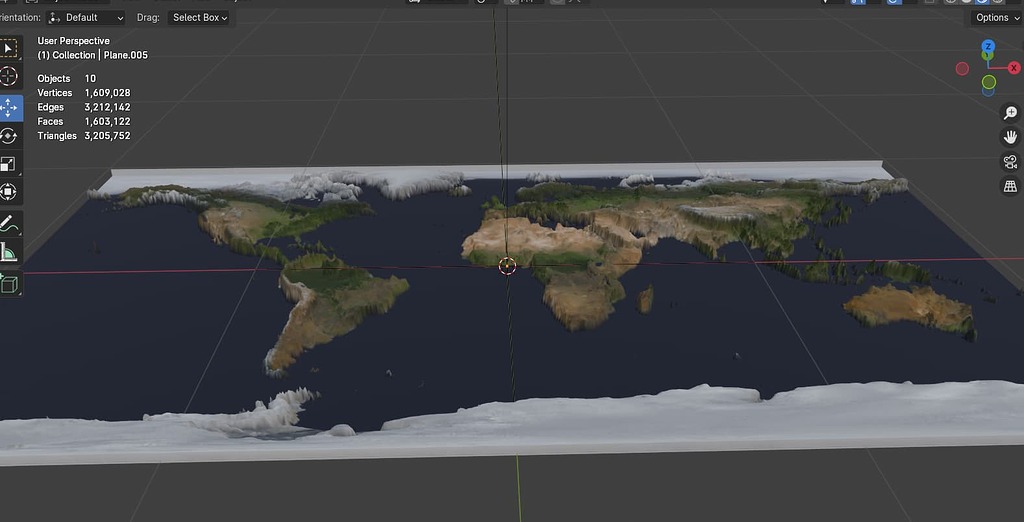
Task: Click the pan hand viewport button
Action: click(1010, 137)
